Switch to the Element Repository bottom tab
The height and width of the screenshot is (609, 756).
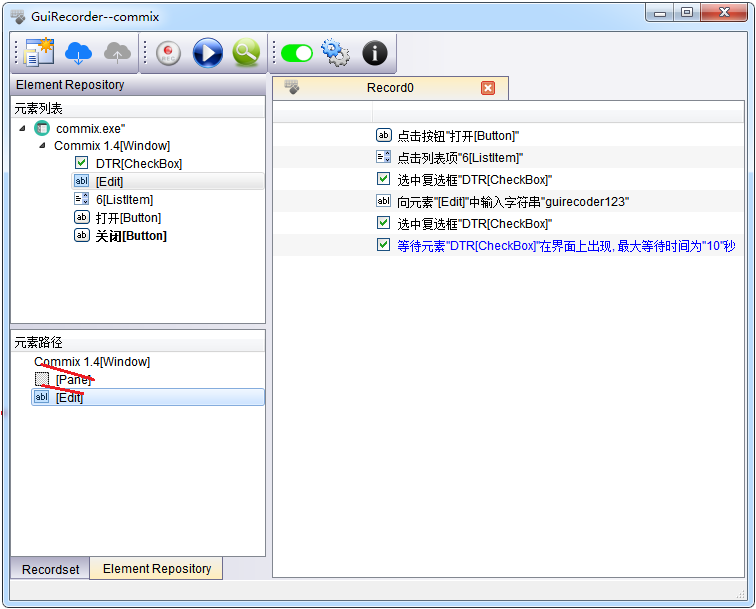(x=157, y=568)
